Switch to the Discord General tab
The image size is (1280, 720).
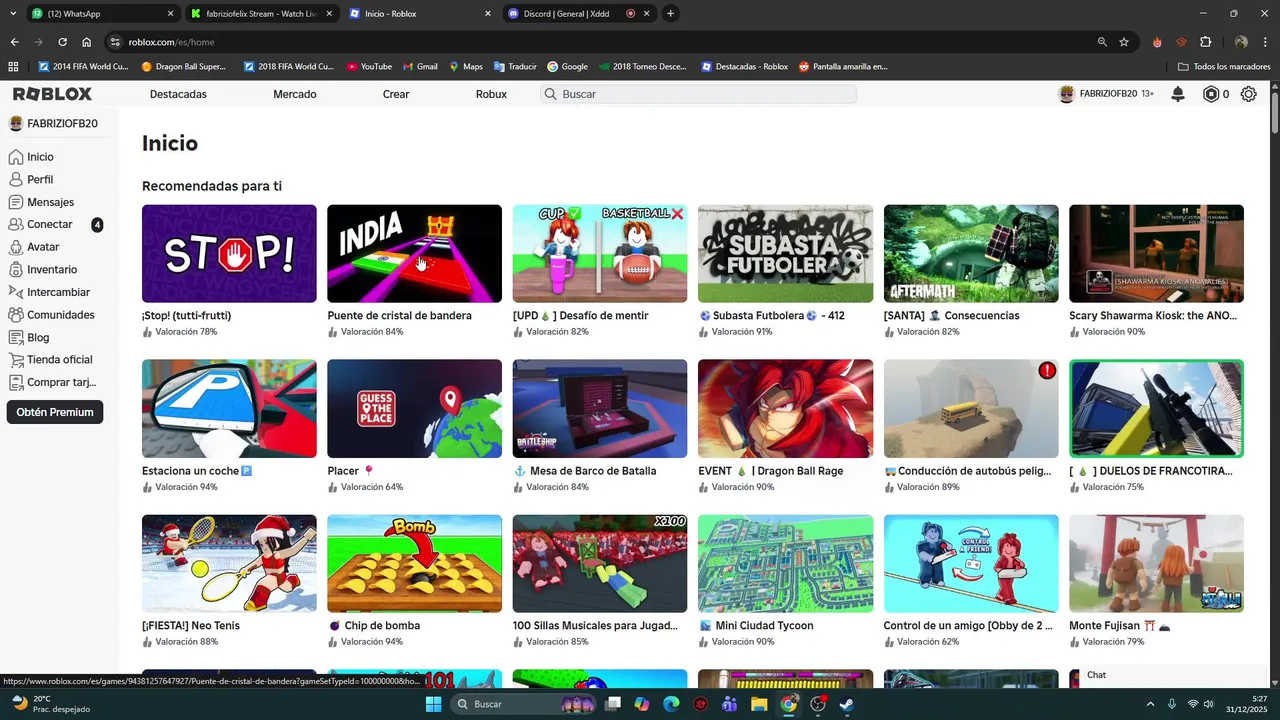(x=580, y=14)
